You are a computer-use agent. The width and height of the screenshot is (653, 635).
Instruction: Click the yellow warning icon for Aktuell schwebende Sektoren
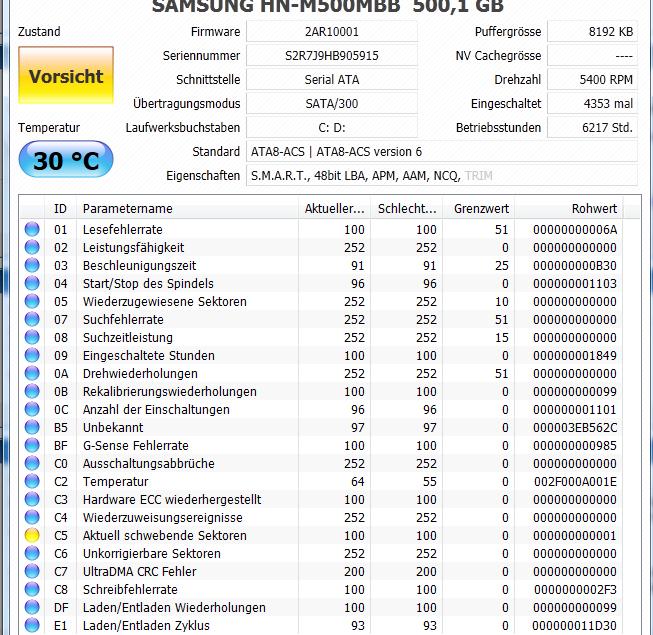pyautogui.click(x=32, y=535)
